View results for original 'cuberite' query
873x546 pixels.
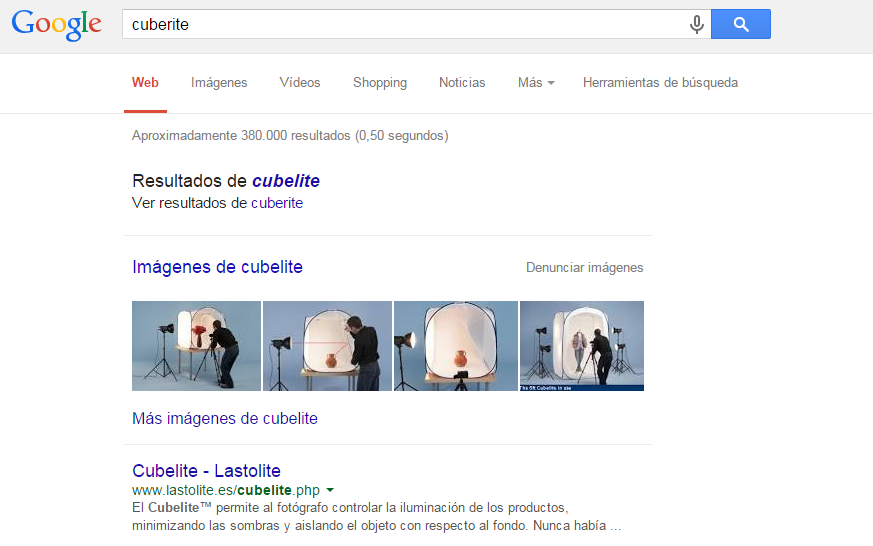[x=277, y=203]
